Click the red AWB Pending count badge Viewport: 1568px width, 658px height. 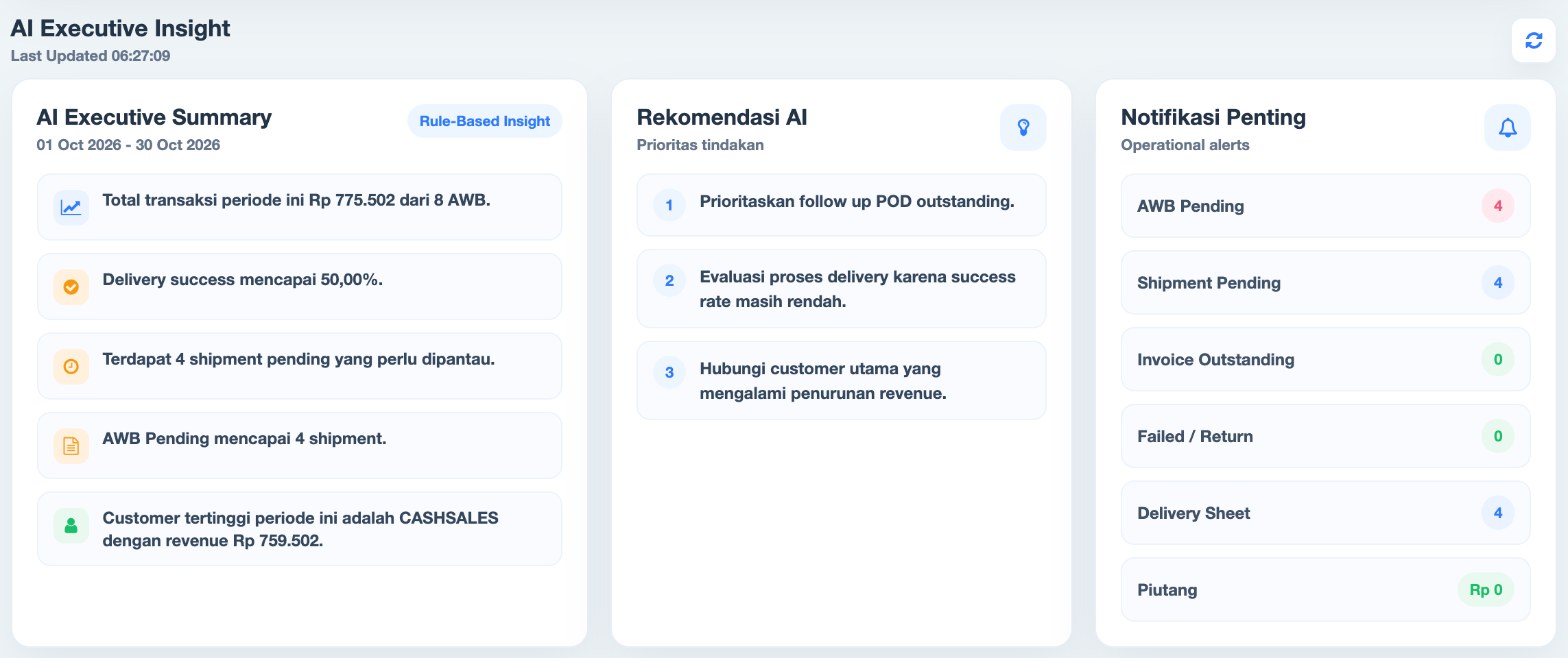point(1498,206)
